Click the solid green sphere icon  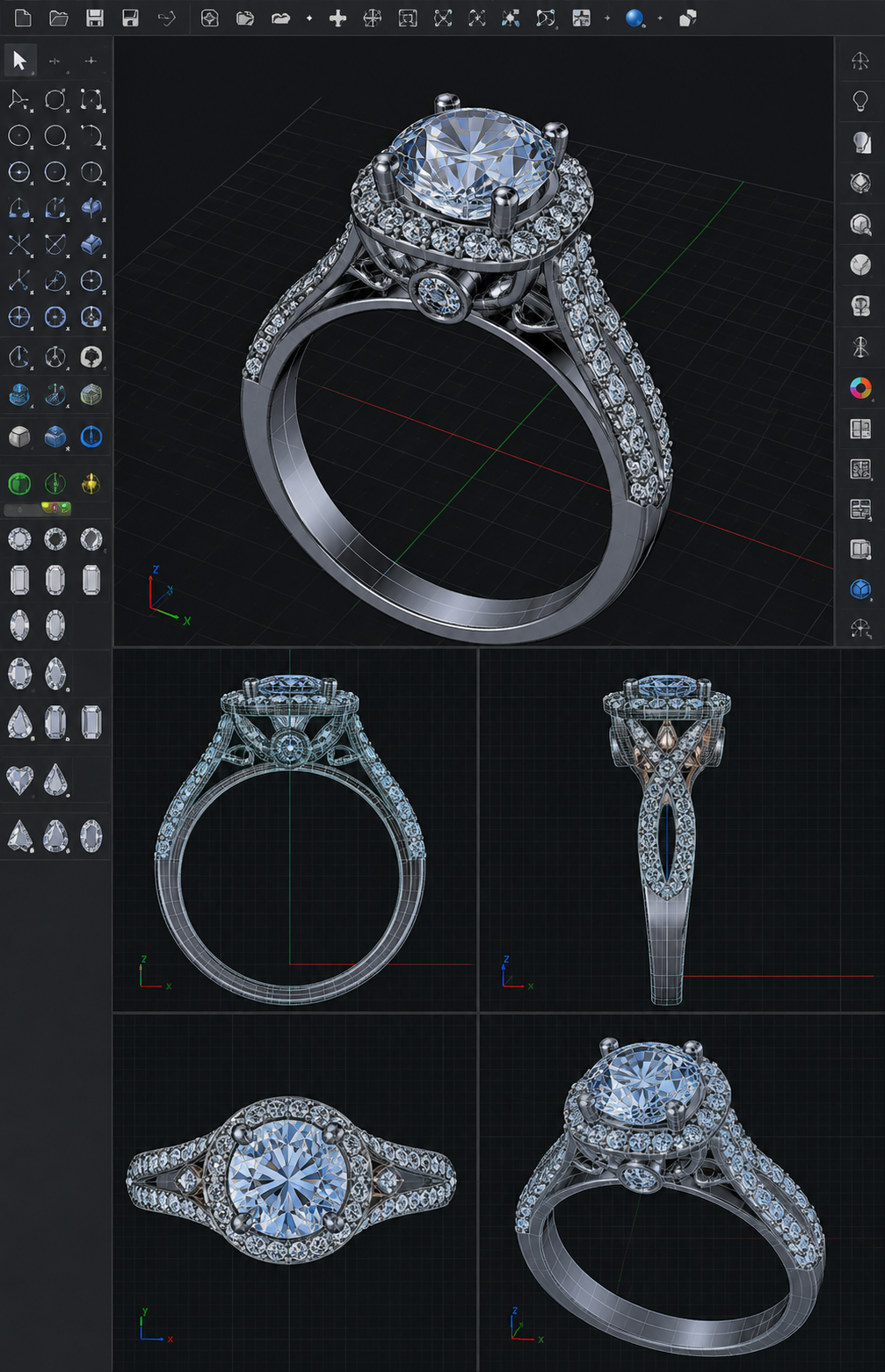click(19, 482)
